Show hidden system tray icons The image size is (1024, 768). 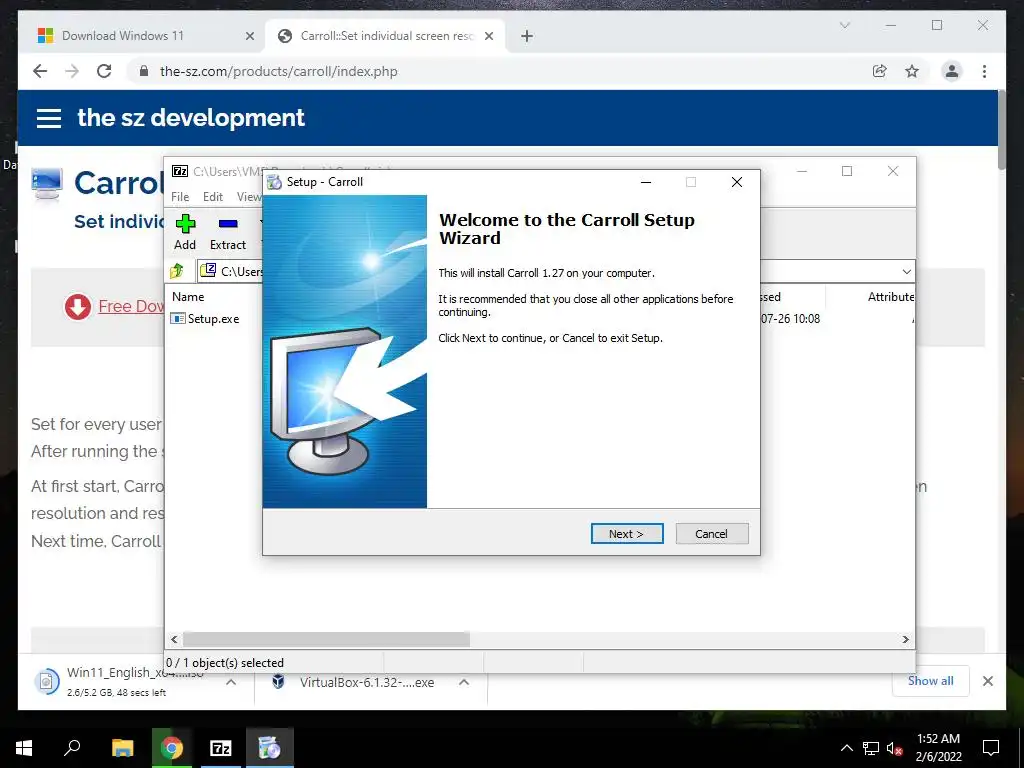click(x=846, y=748)
